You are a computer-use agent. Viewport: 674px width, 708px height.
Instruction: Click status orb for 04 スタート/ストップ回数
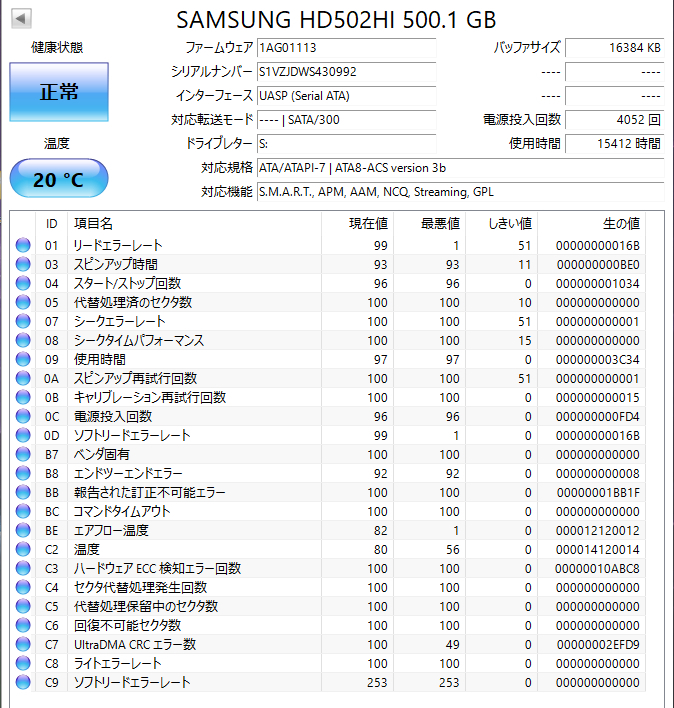coord(23,283)
